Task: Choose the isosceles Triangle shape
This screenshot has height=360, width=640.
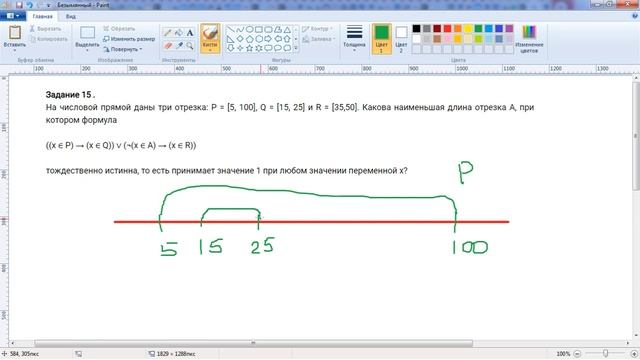Action: click(x=287, y=29)
